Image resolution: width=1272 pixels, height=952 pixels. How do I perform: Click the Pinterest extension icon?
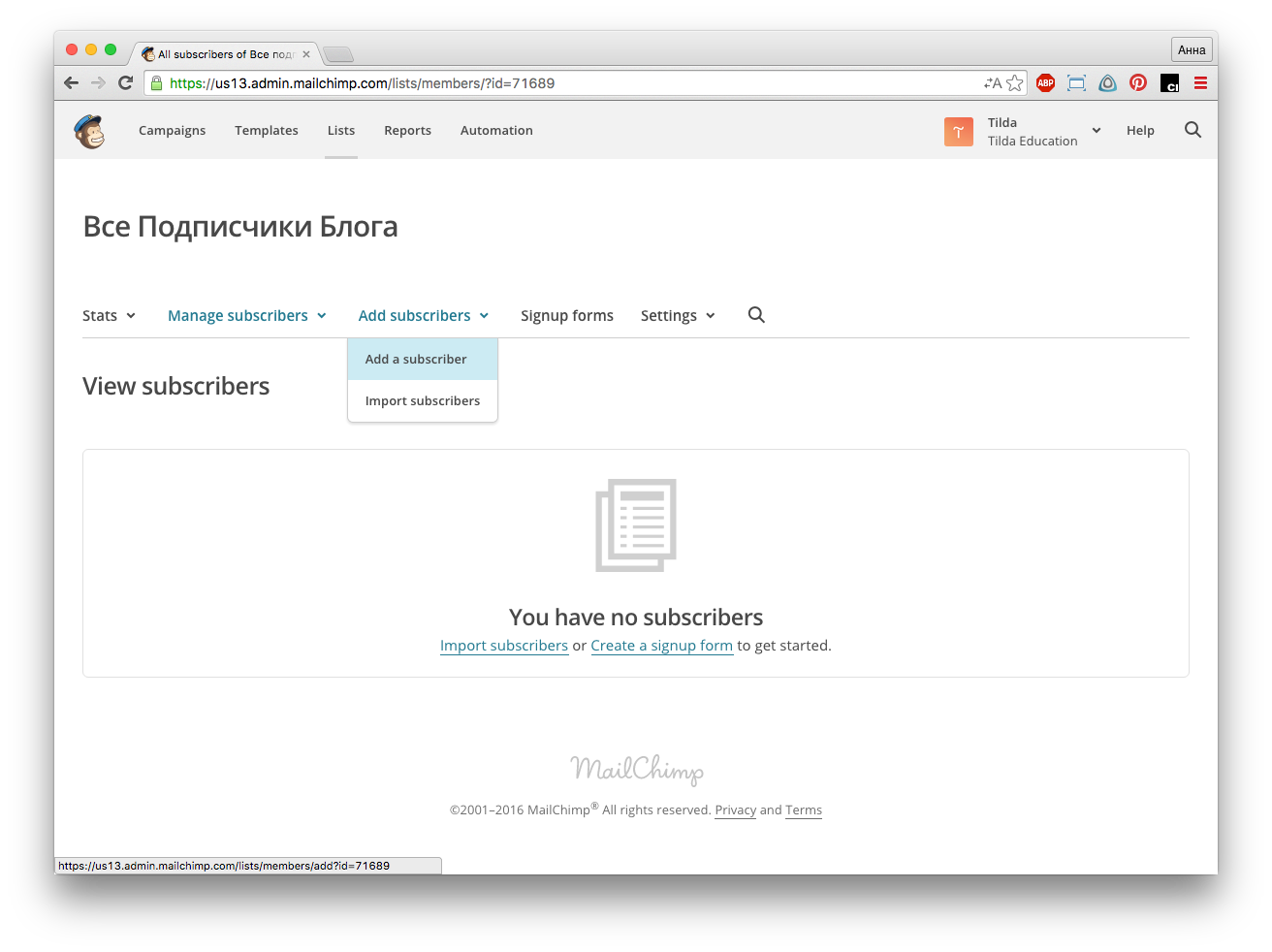tap(1138, 83)
